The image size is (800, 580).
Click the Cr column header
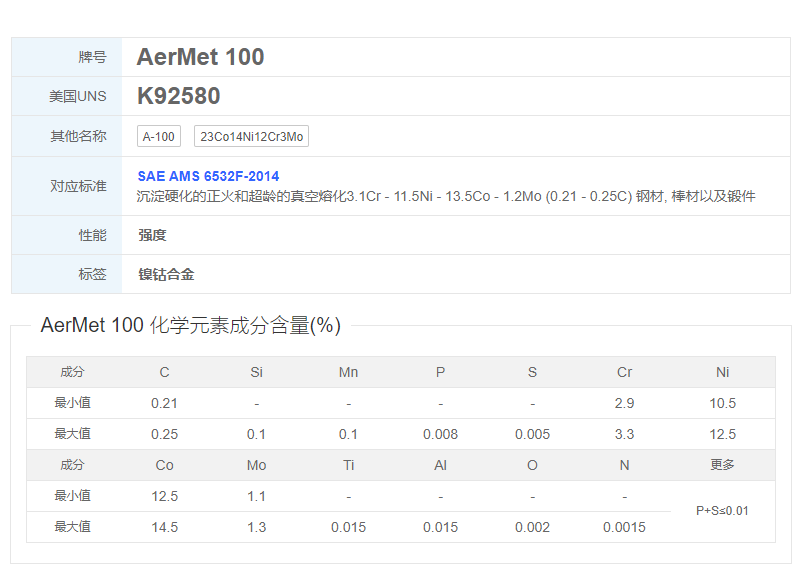pos(624,372)
